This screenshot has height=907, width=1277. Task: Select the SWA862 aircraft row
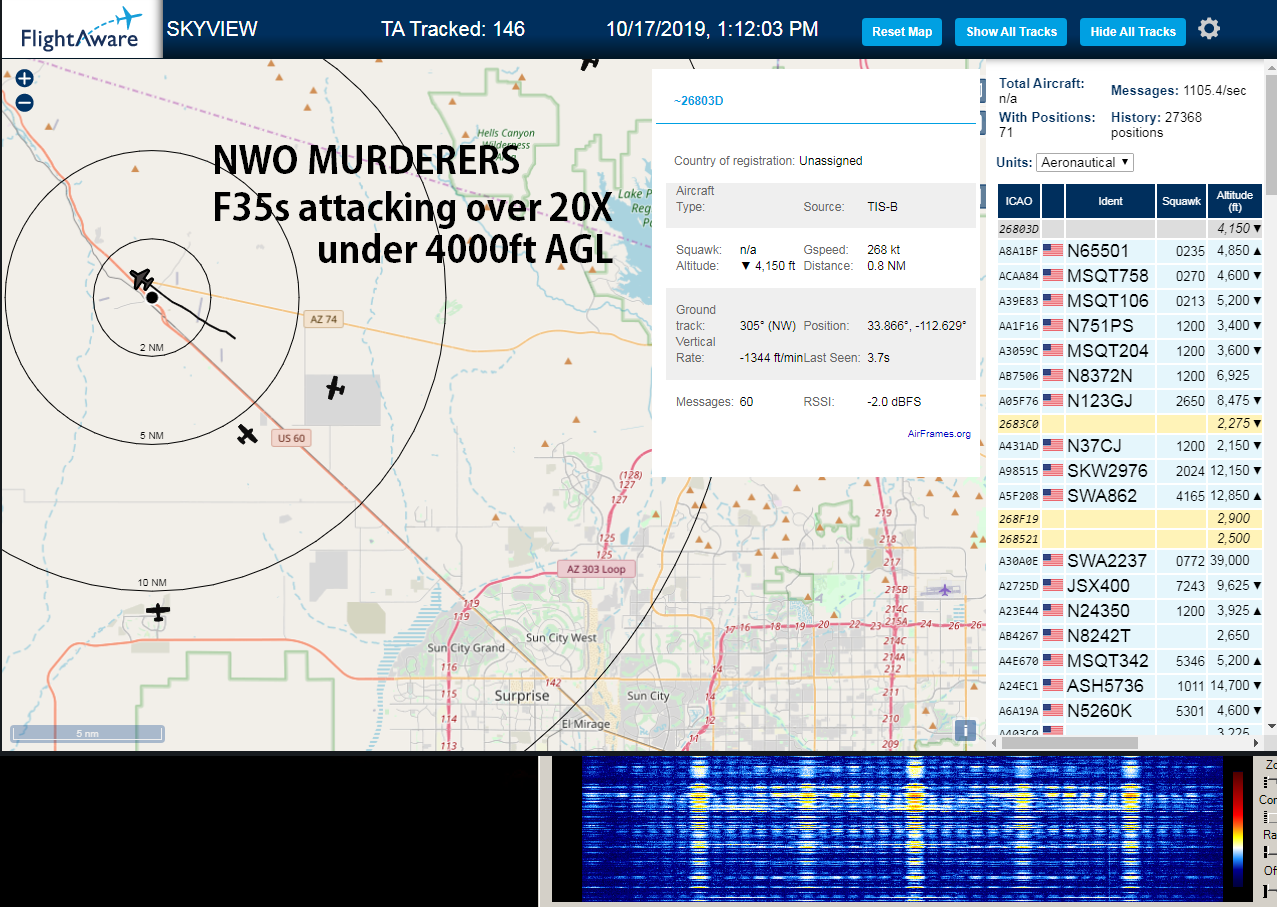click(x=1130, y=496)
